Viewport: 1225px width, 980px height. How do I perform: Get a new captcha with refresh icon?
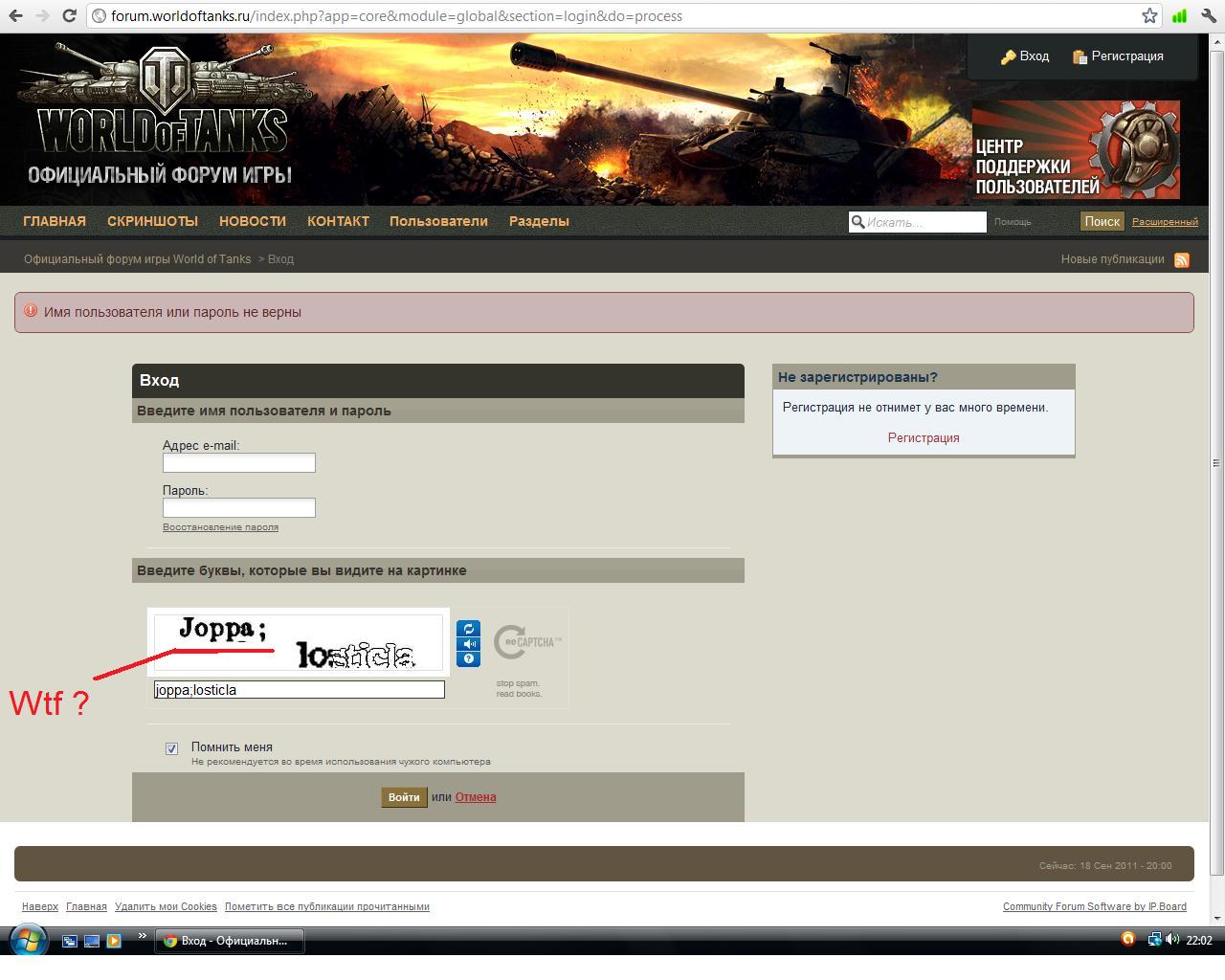click(x=468, y=629)
